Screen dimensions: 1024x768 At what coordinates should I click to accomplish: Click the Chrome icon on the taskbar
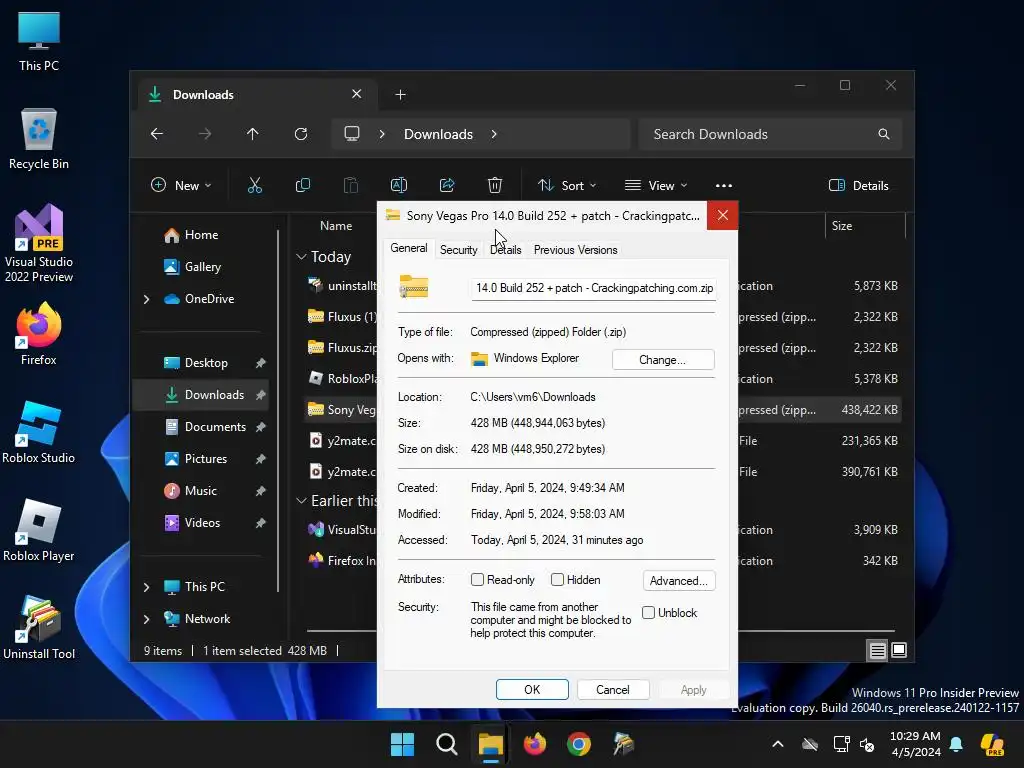click(579, 744)
